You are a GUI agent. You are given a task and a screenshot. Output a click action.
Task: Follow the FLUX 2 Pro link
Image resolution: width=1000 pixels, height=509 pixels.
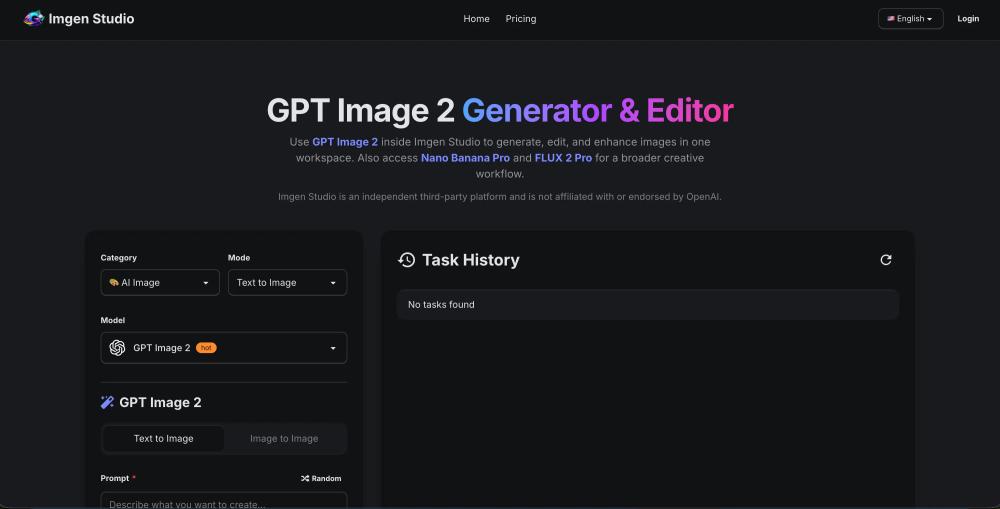(x=563, y=158)
